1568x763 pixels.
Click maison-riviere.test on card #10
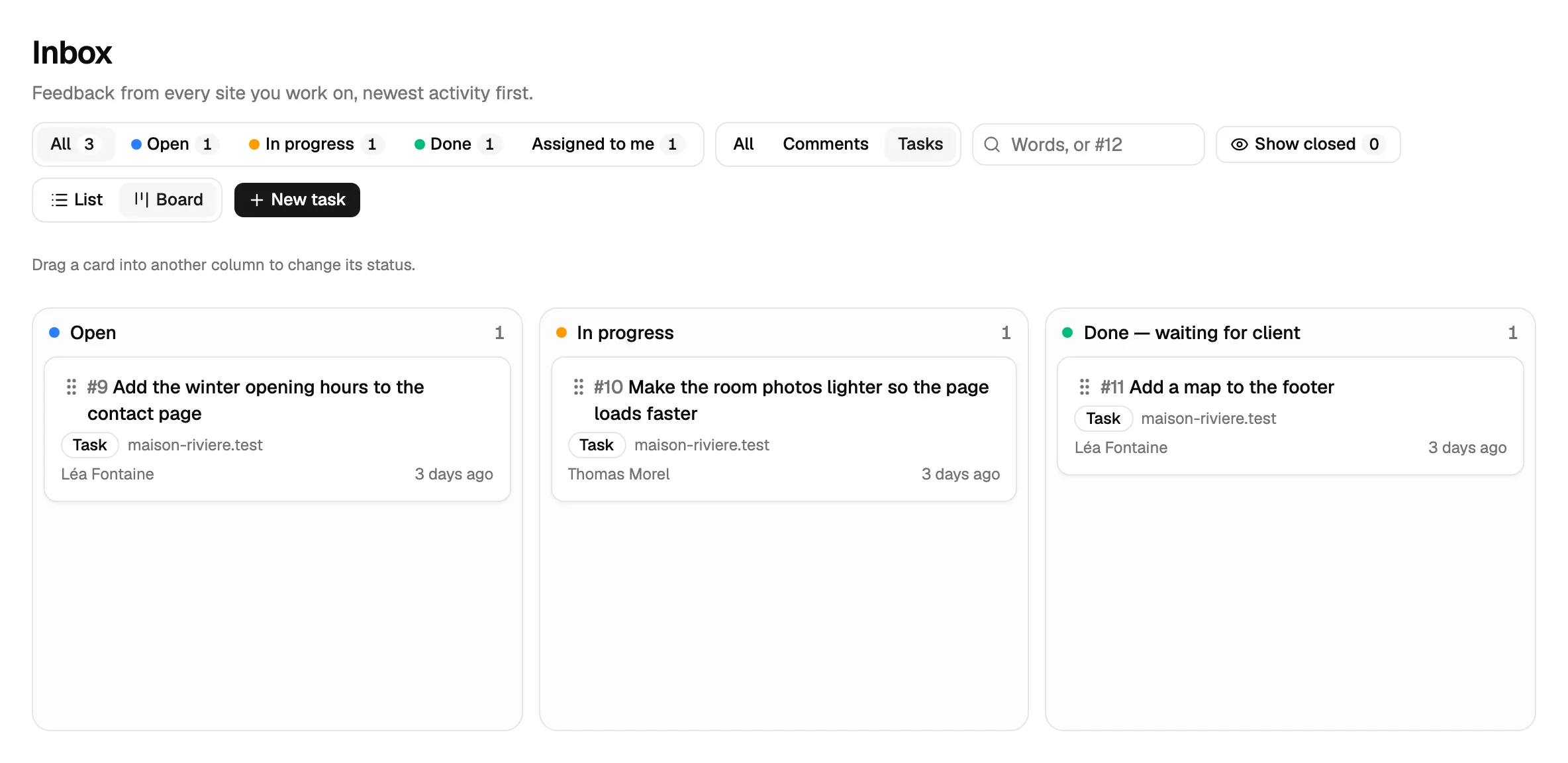702,445
